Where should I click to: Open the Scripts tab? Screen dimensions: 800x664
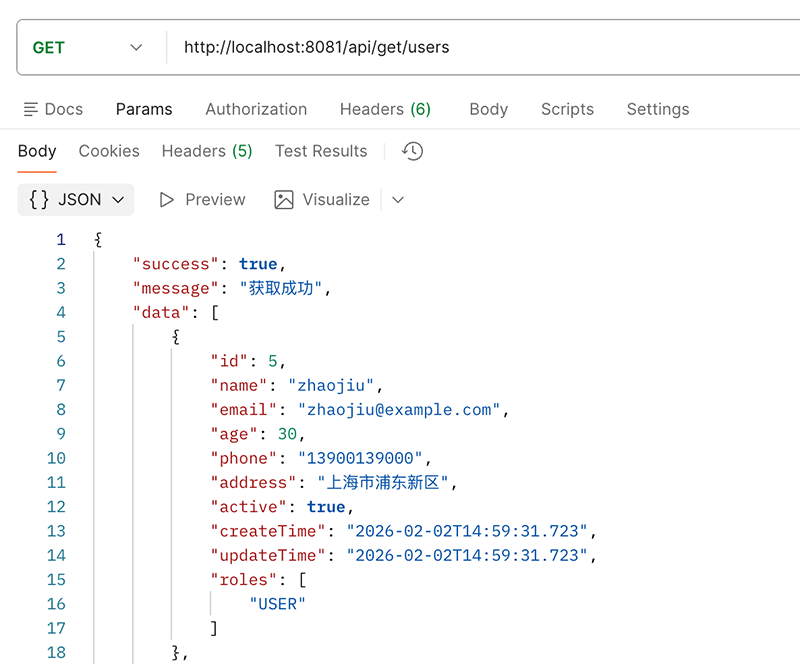pyautogui.click(x=567, y=109)
